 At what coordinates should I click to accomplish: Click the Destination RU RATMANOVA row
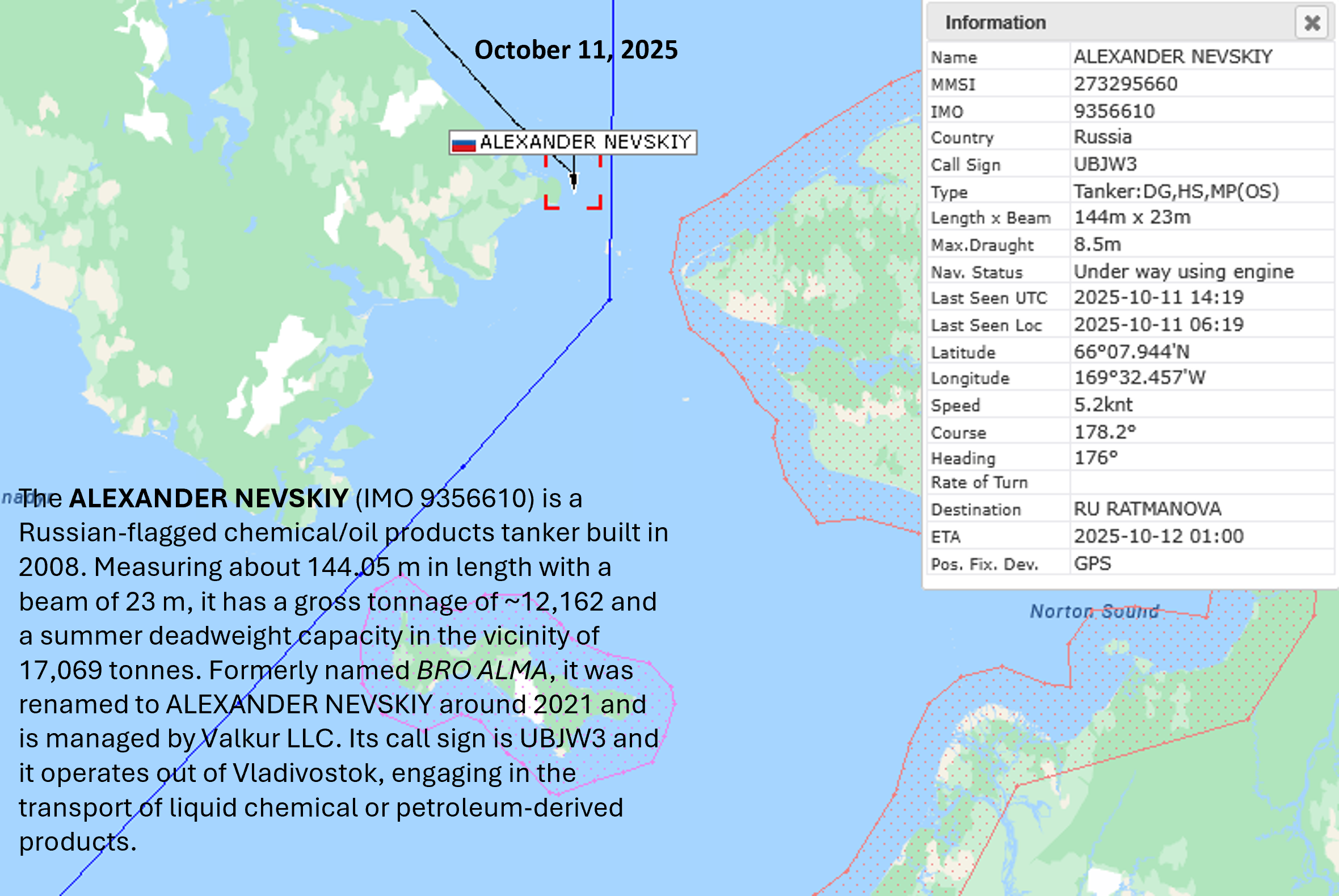pos(1147,508)
